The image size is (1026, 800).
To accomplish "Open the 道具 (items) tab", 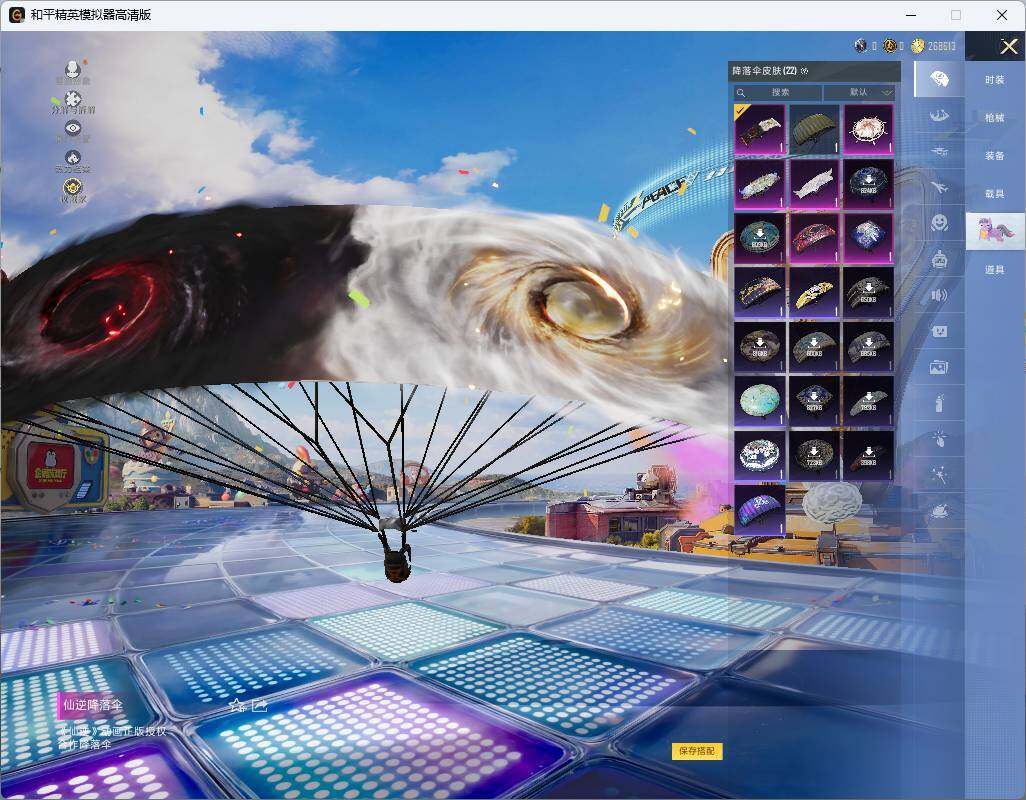I will [x=995, y=270].
